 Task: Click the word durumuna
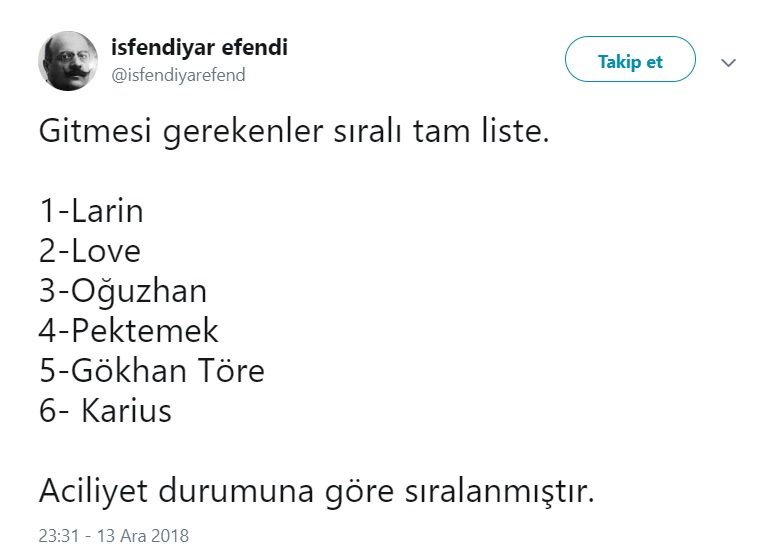[x=236, y=490]
